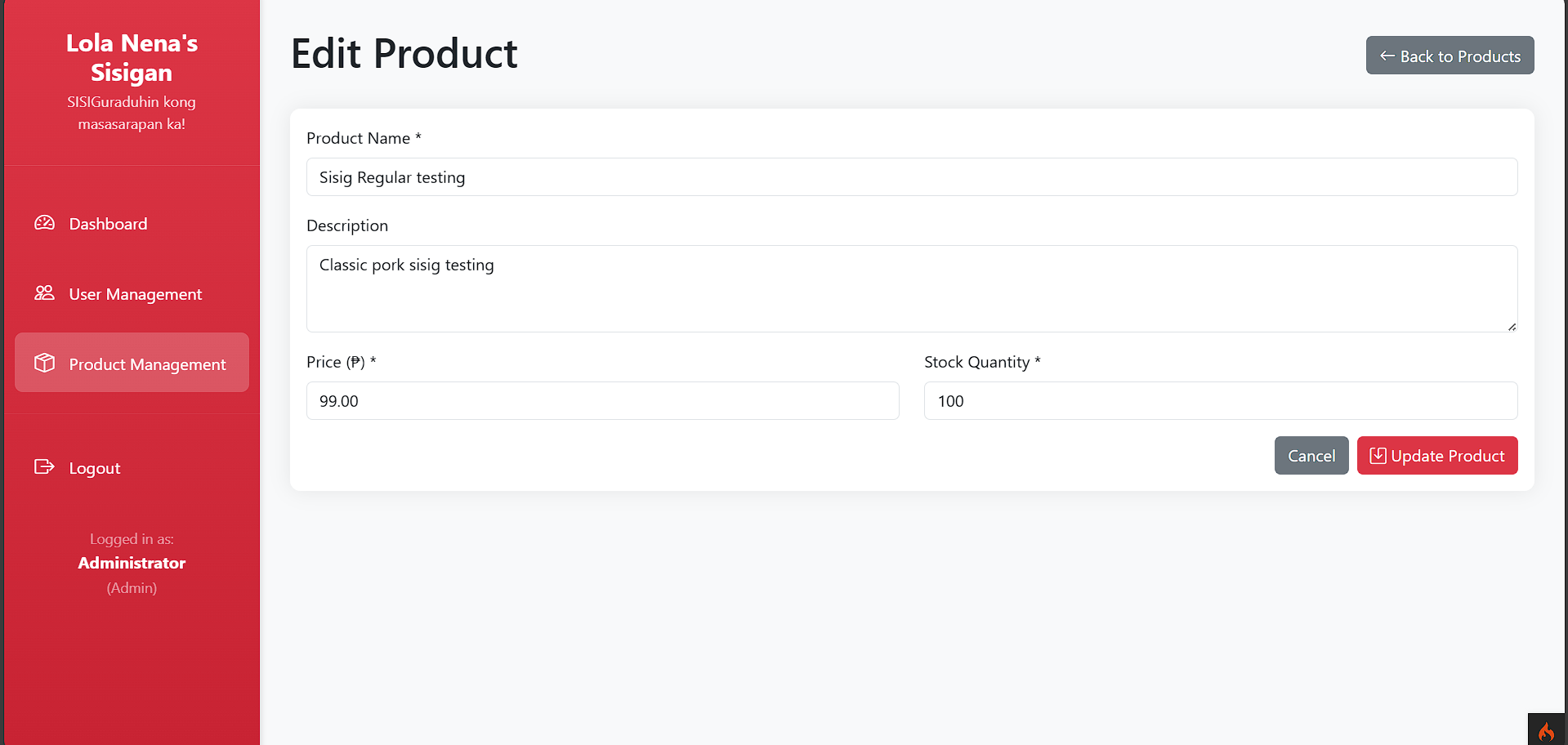Image resolution: width=1568 pixels, height=745 pixels.
Task: Click Logout in the sidebar
Action: 95,466
